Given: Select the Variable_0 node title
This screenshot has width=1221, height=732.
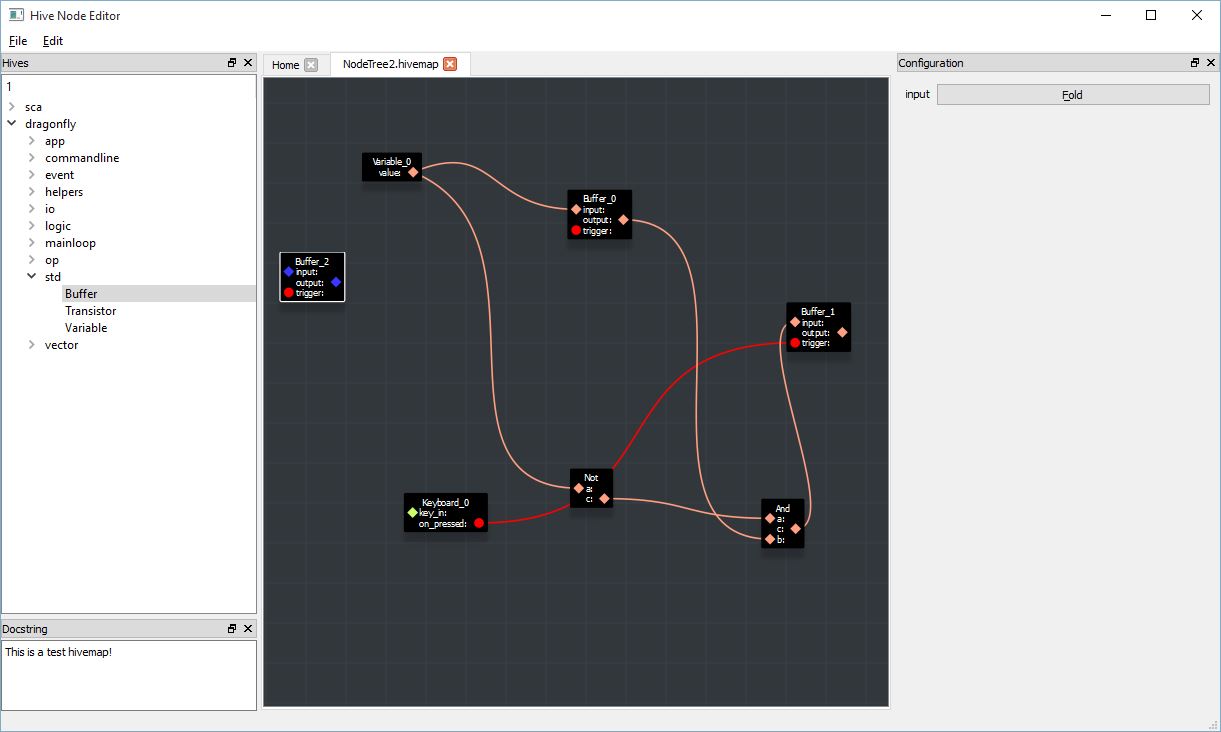Looking at the screenshot, I should point(391,161).
